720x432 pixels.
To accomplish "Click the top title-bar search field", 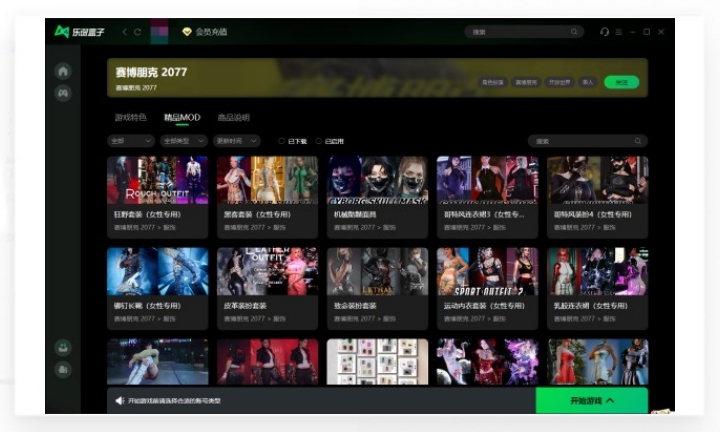I will [x=524, y=32].
